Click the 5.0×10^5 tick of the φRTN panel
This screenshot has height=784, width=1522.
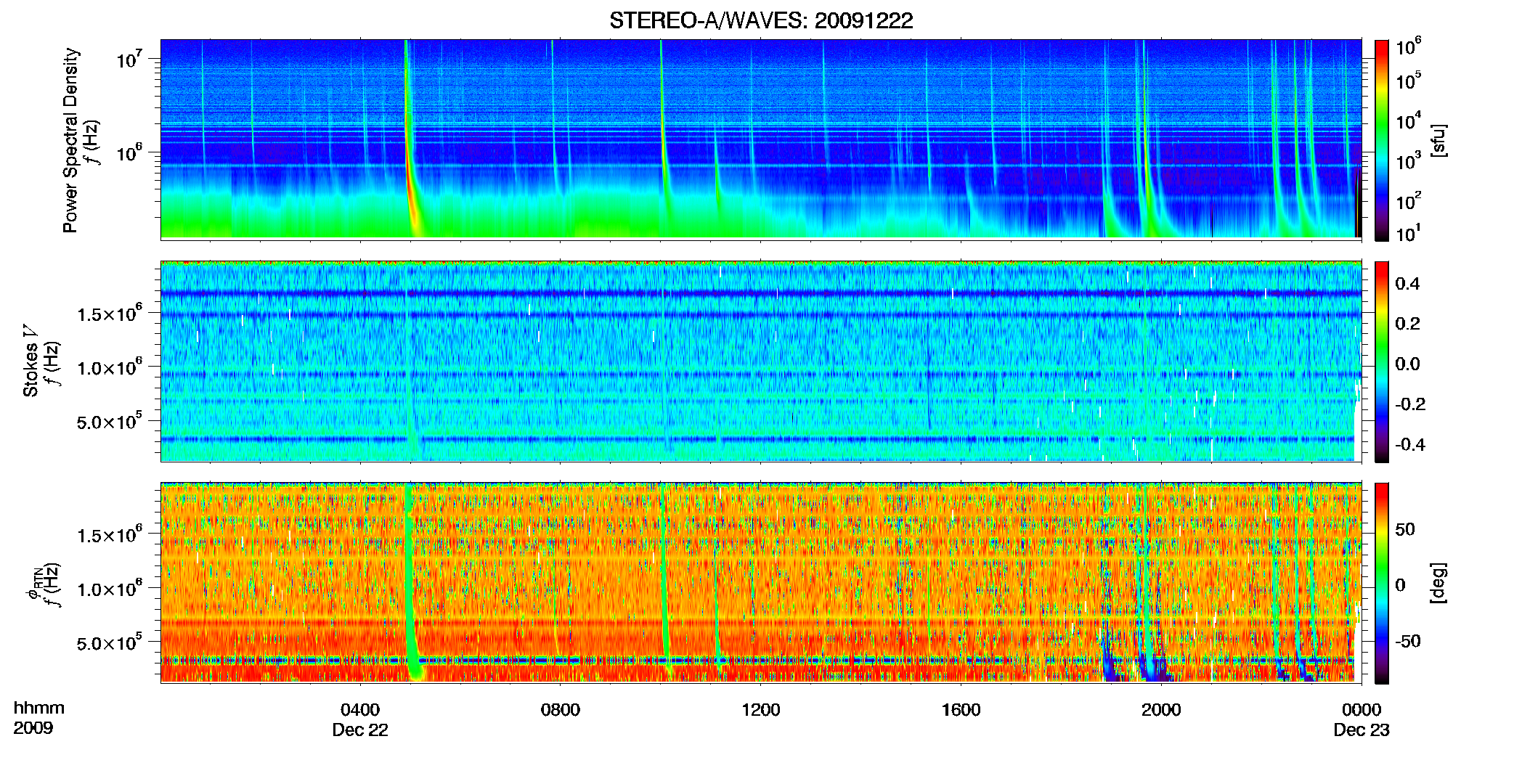coord(110,642)
